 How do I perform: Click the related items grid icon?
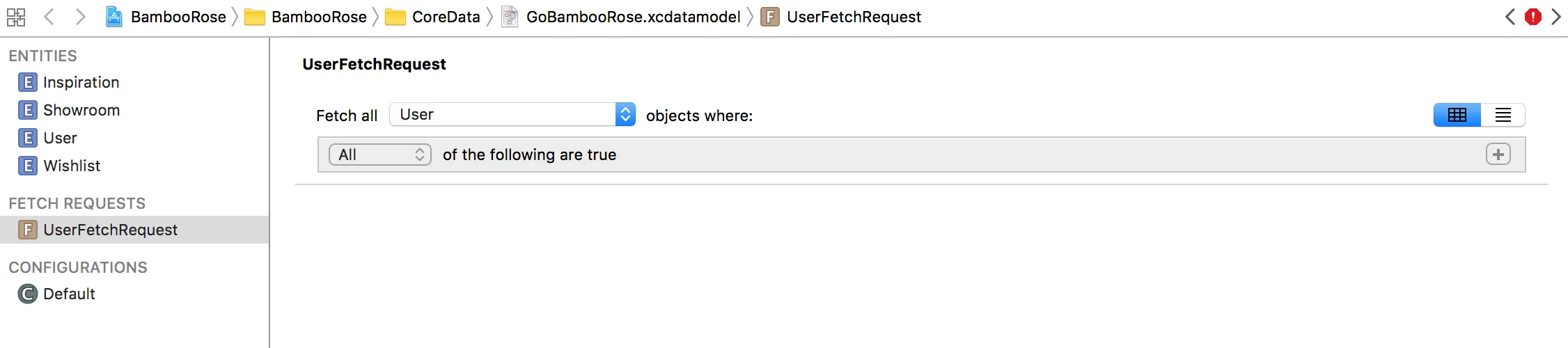16,17
